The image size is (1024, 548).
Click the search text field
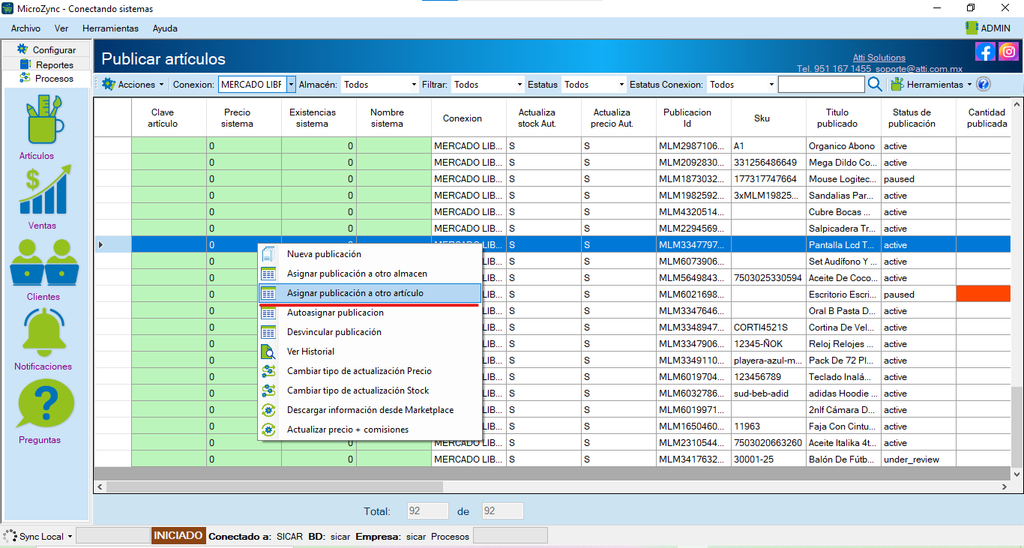tap(821, 84)
